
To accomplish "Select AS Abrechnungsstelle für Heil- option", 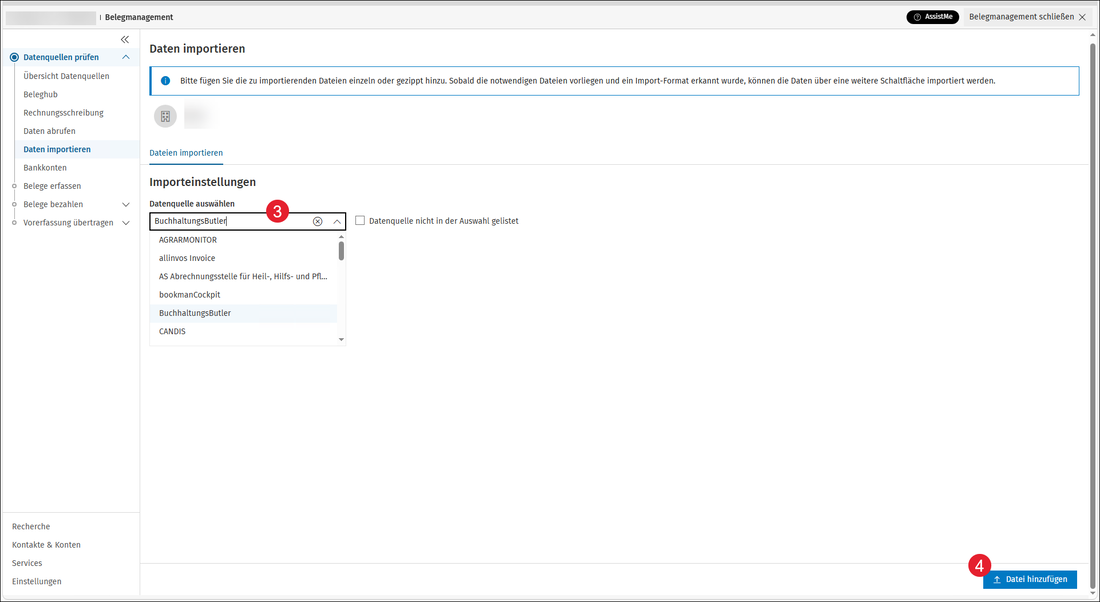I will tap(243, 276).
